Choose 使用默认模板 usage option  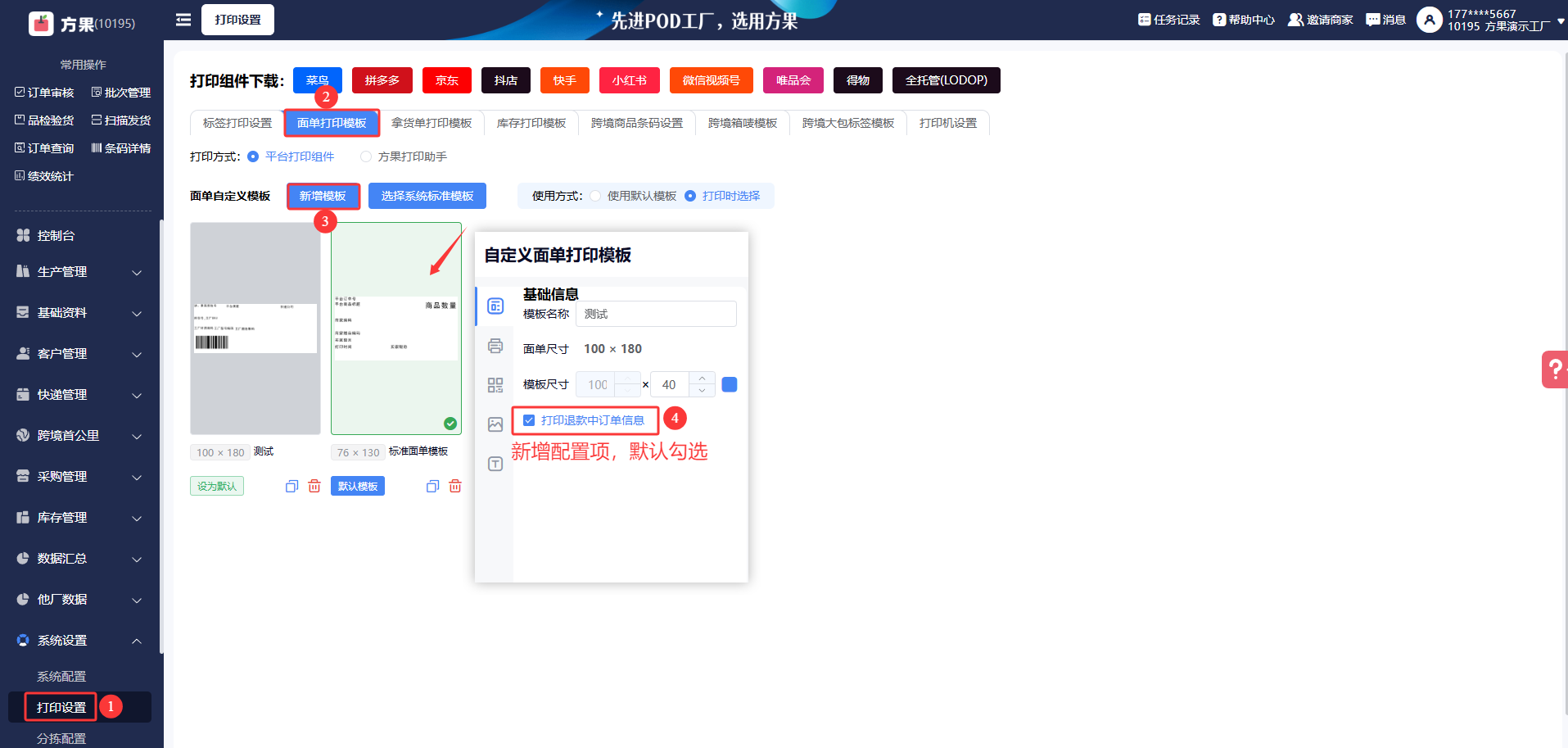coord(595,196)
